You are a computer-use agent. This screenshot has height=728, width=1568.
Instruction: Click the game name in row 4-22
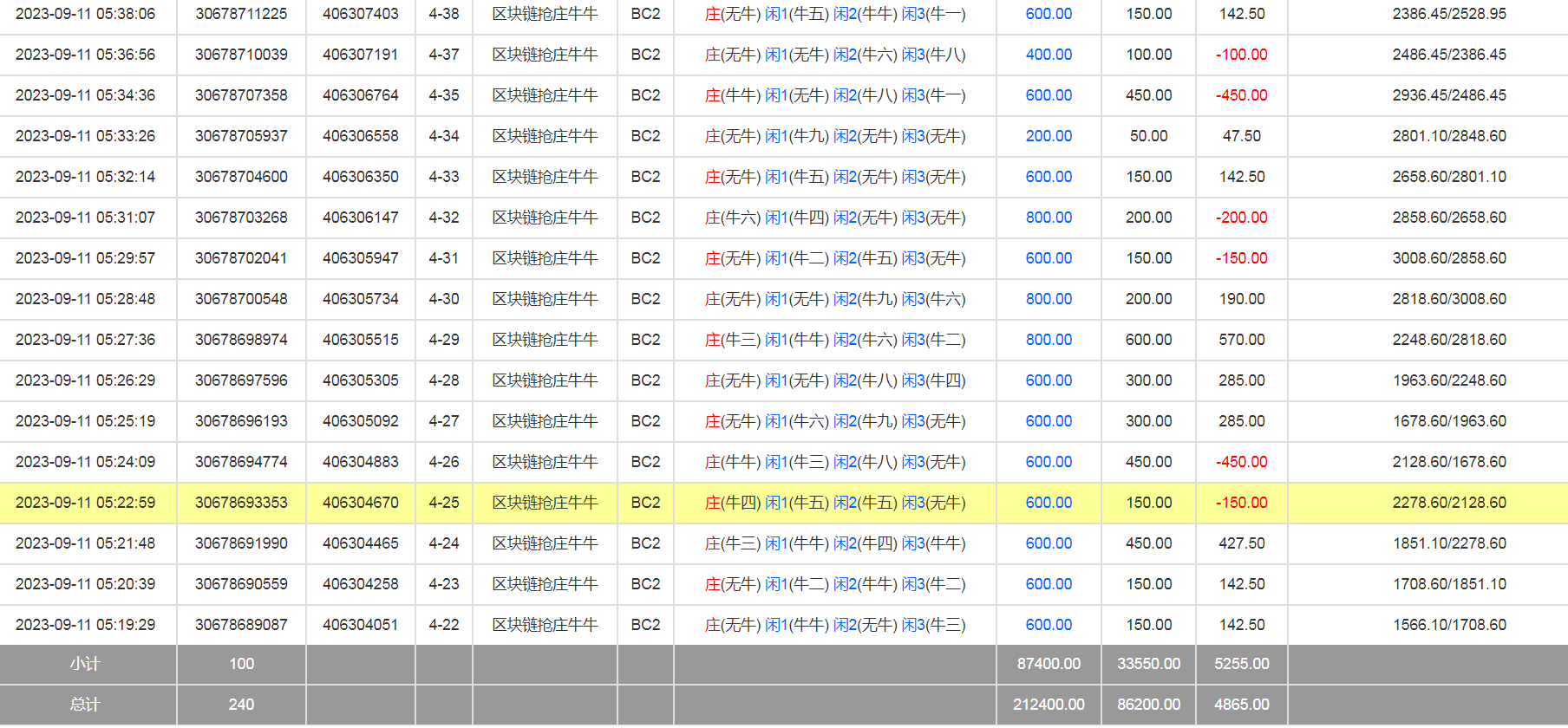[x=545, y=625]
